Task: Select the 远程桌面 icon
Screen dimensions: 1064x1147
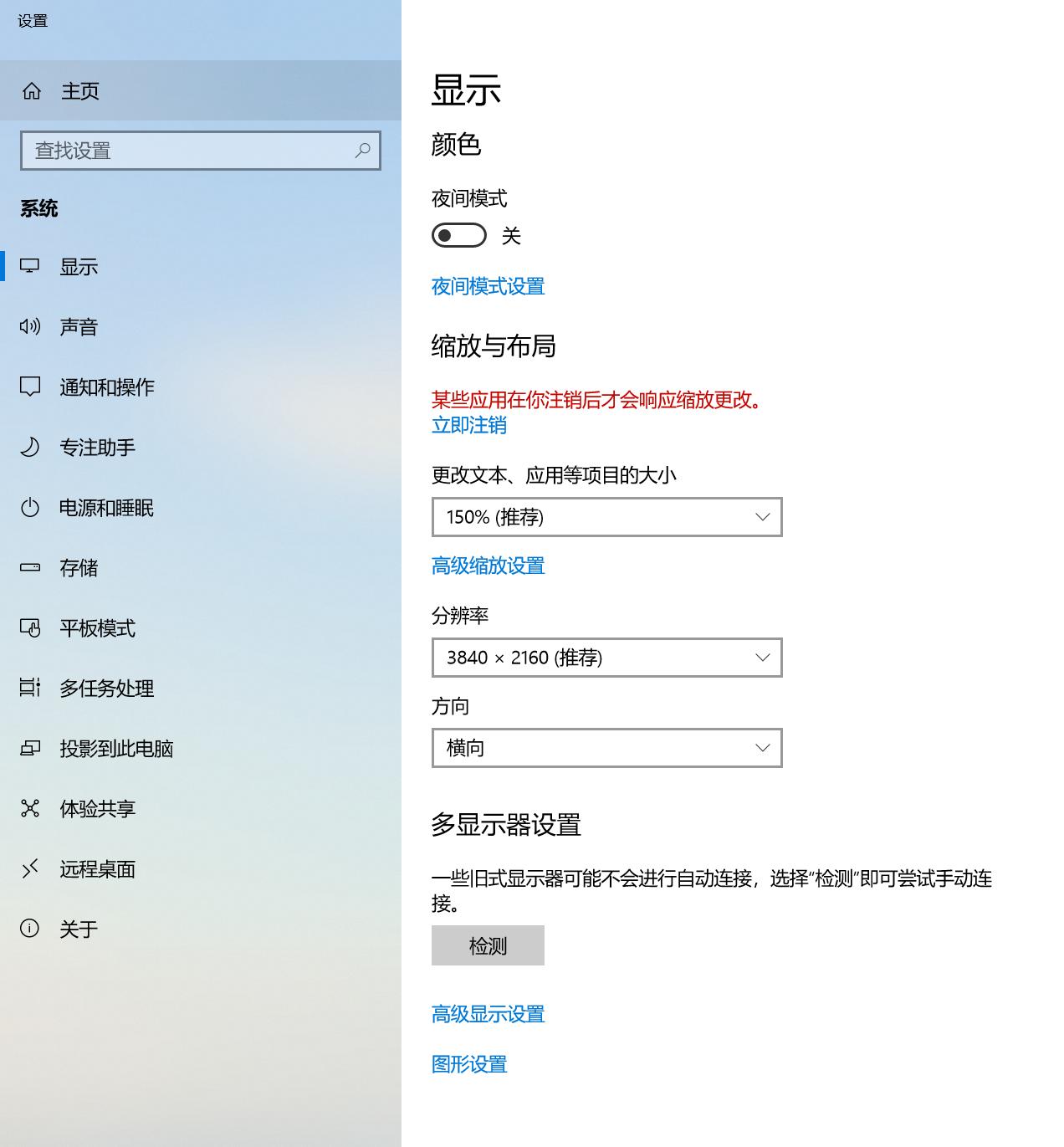Action: (x=30, y=869)
